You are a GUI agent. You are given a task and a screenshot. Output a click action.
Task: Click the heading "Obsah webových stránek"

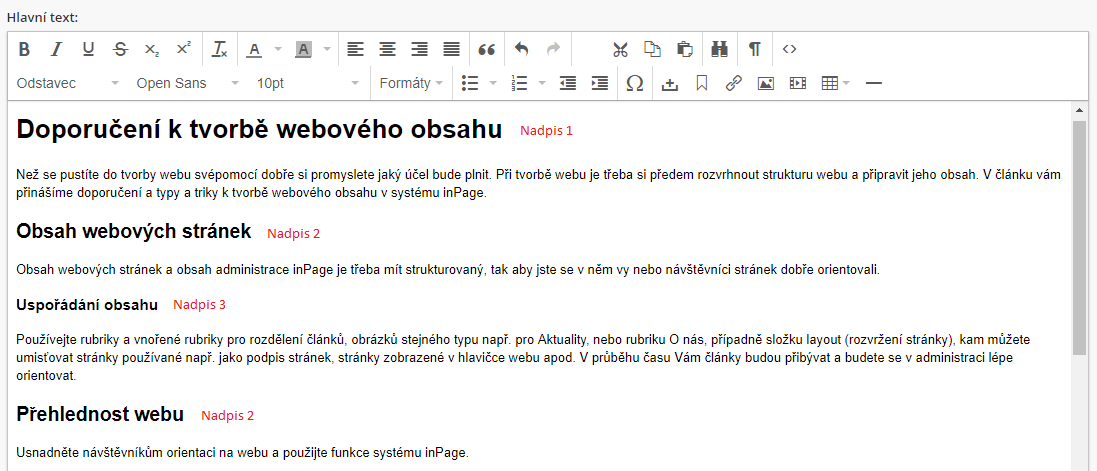point(133,232)
